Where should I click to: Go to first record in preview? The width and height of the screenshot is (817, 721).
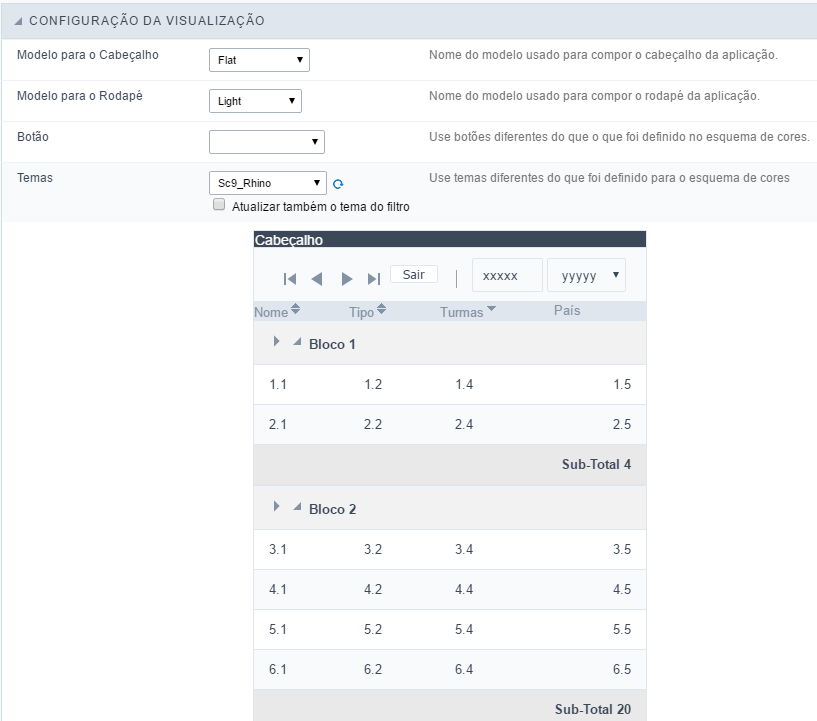(x=290, y=279)
